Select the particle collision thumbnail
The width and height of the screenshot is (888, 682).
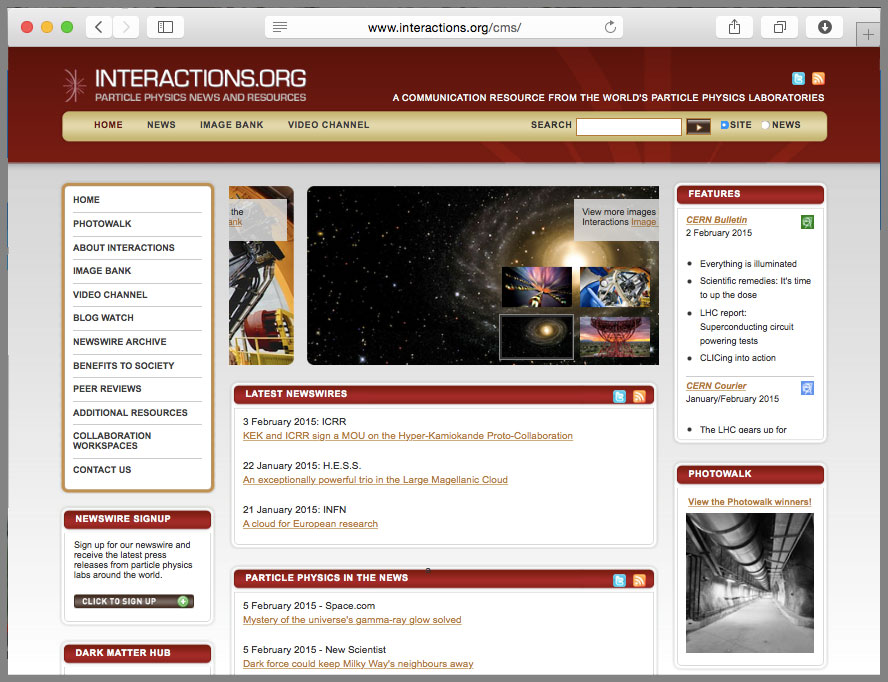point(537,287)
